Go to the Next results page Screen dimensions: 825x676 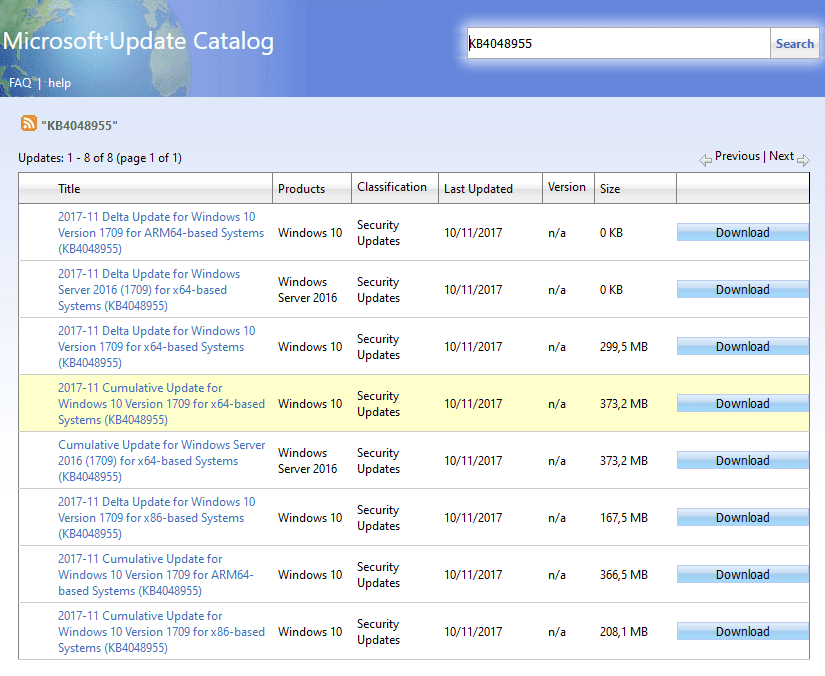pos(781,156)
